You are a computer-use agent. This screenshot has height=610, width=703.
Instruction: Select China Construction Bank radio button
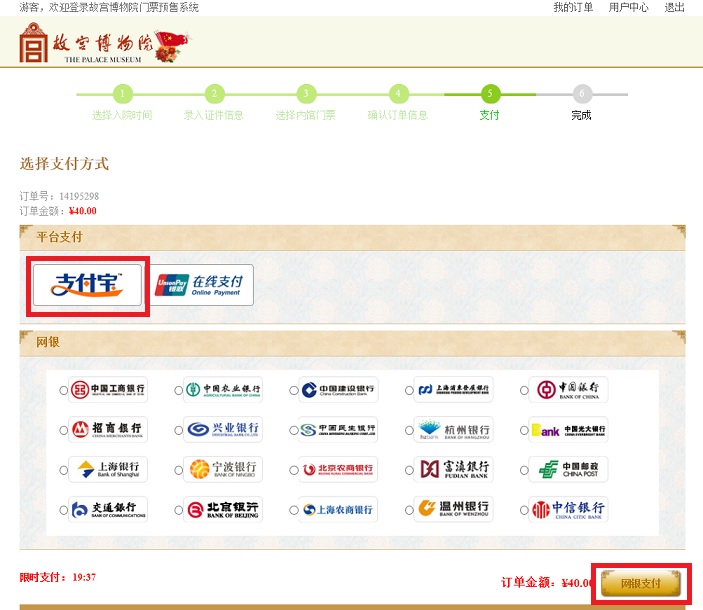pyautogui.click(x=294, y=390)
